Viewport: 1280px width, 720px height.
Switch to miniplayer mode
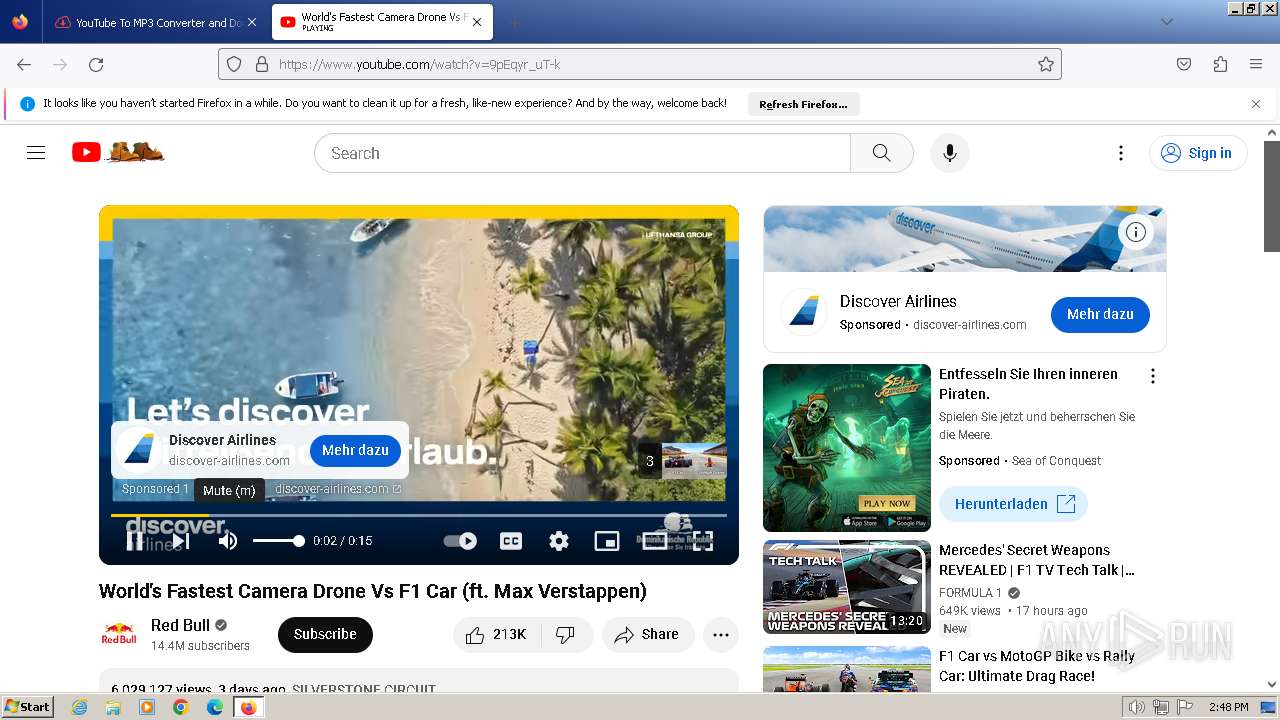point(607,541)
